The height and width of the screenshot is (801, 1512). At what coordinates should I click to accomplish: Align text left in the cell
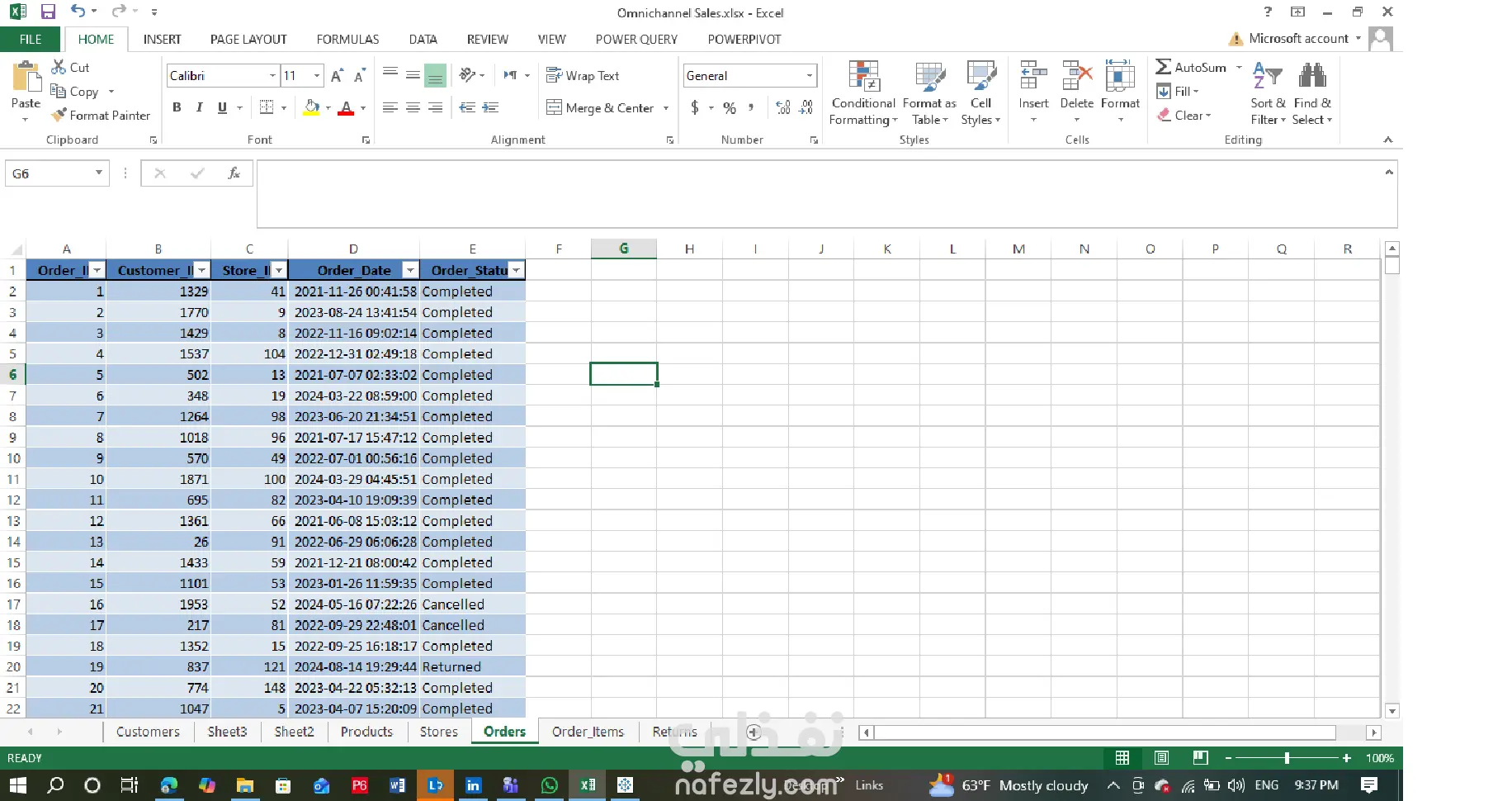(x=390, y=108)
